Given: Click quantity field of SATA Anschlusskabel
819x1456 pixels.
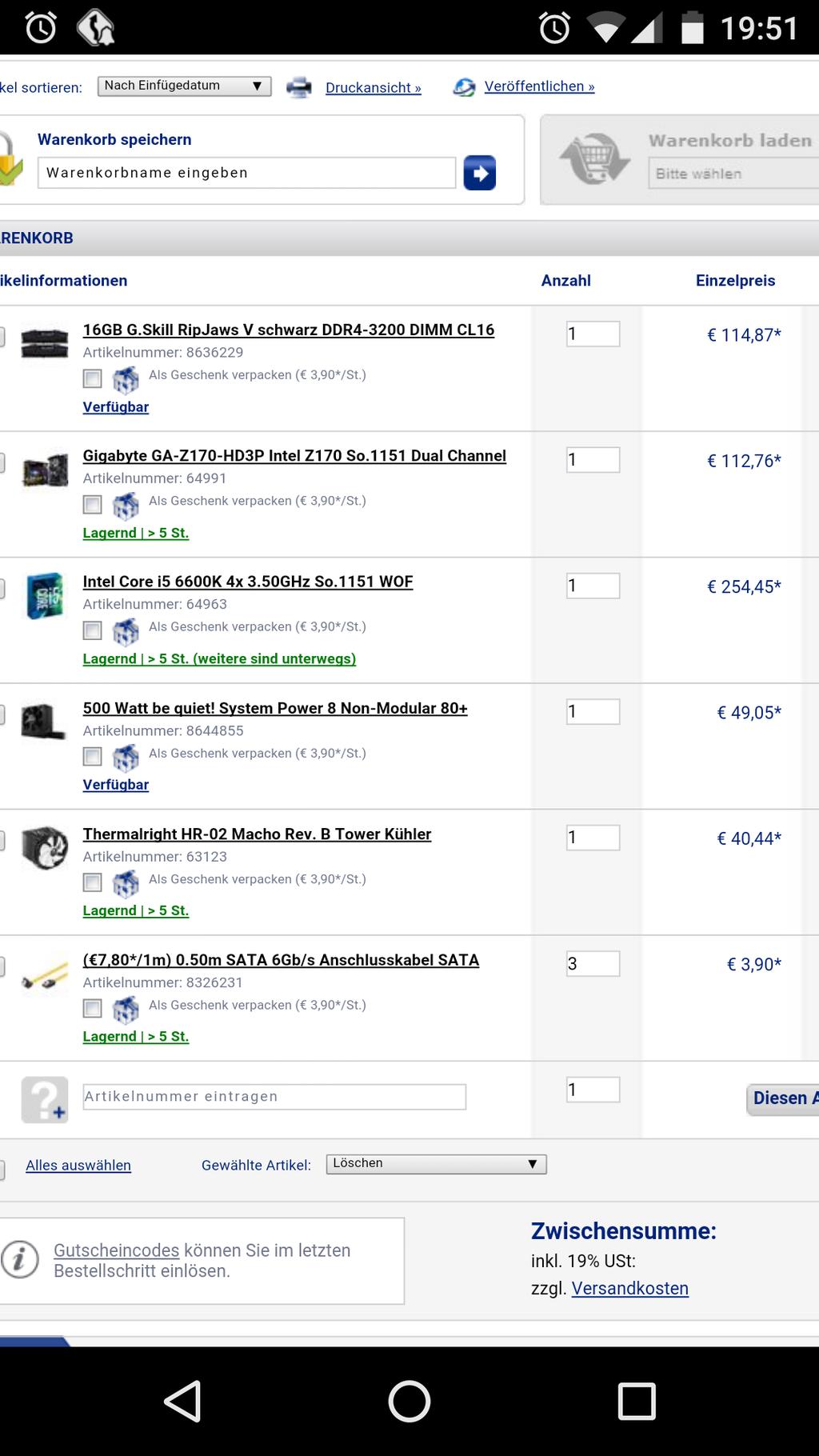Looking at the screenshot, I should 593,963.
